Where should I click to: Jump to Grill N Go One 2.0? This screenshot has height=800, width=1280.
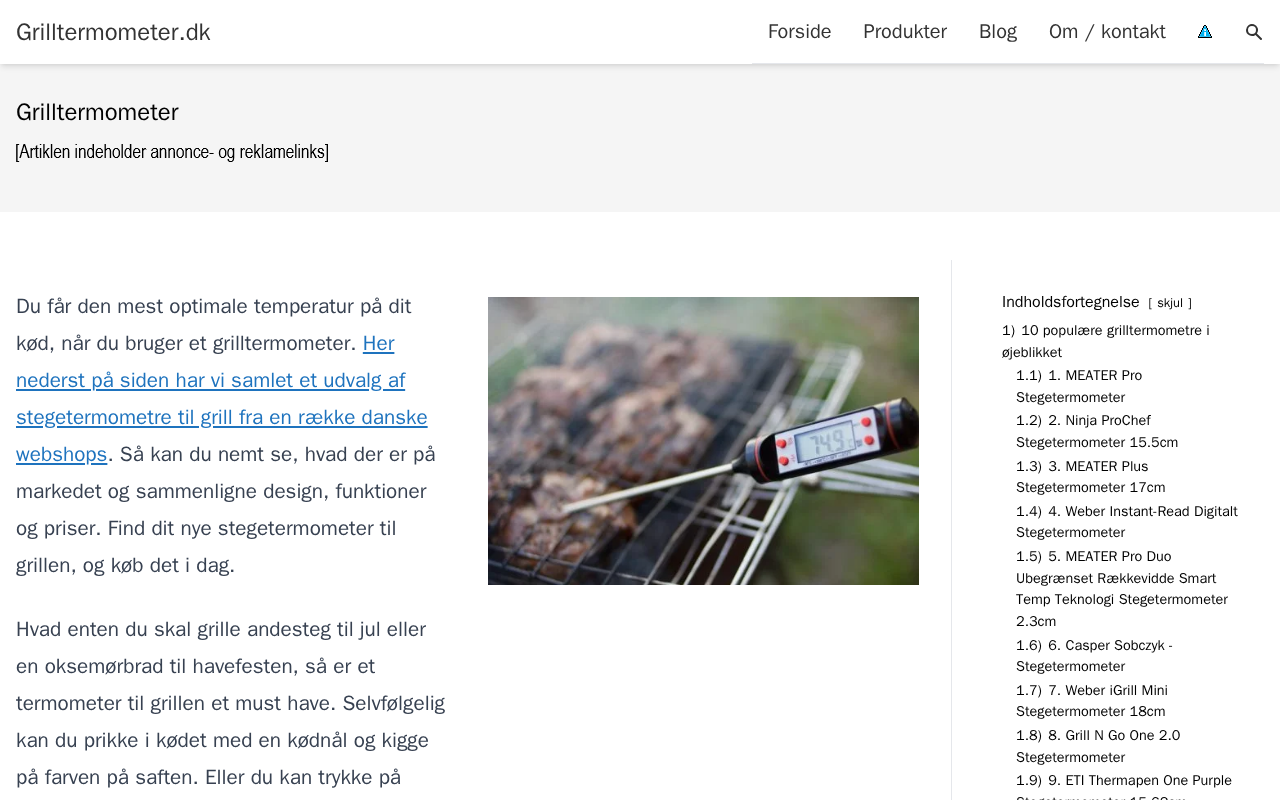1098,746
